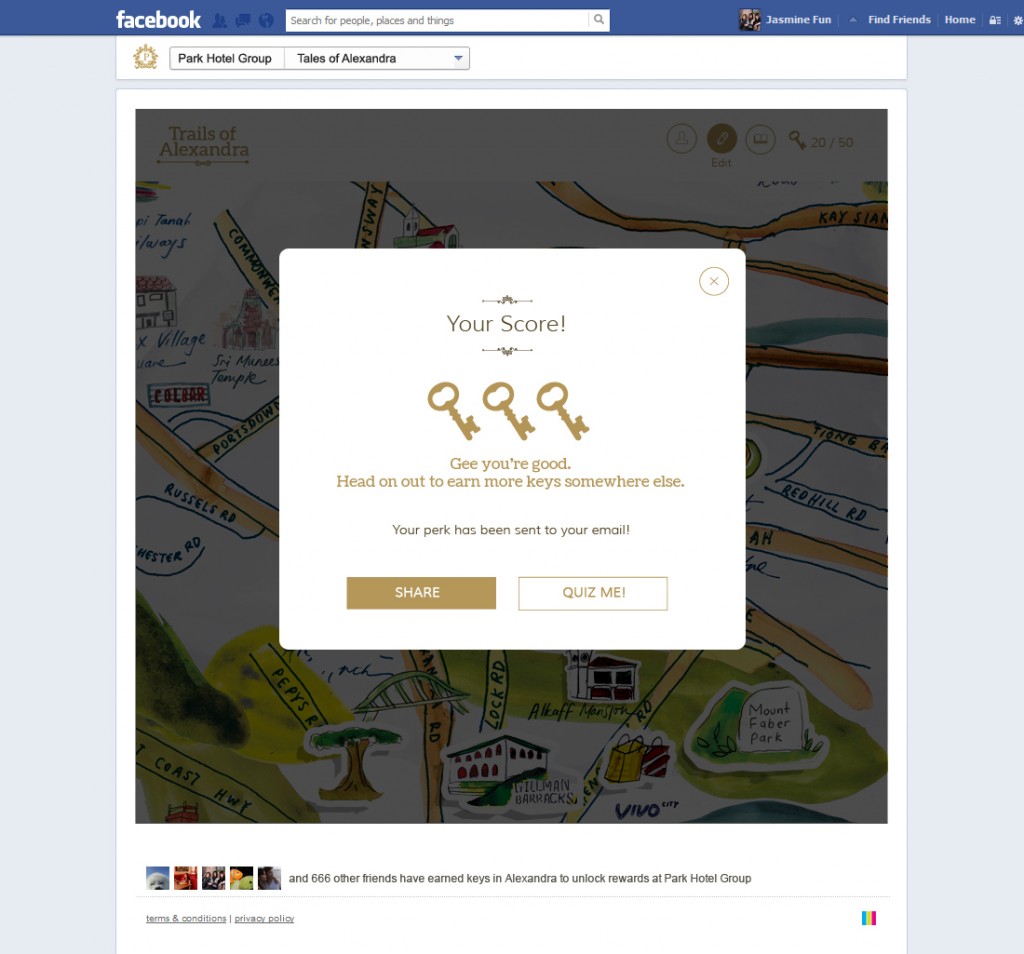Click the Facebook friend requests icon
1024x954 pixels.
(219, 20)
